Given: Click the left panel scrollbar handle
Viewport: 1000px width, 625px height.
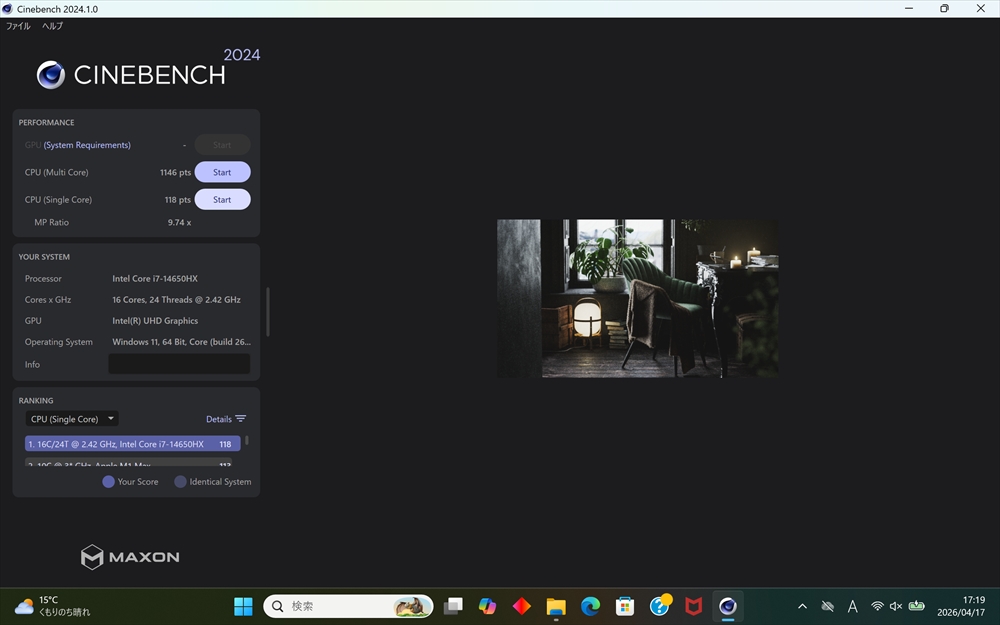Looking at the screenshot, I should (x=268, y=312).
